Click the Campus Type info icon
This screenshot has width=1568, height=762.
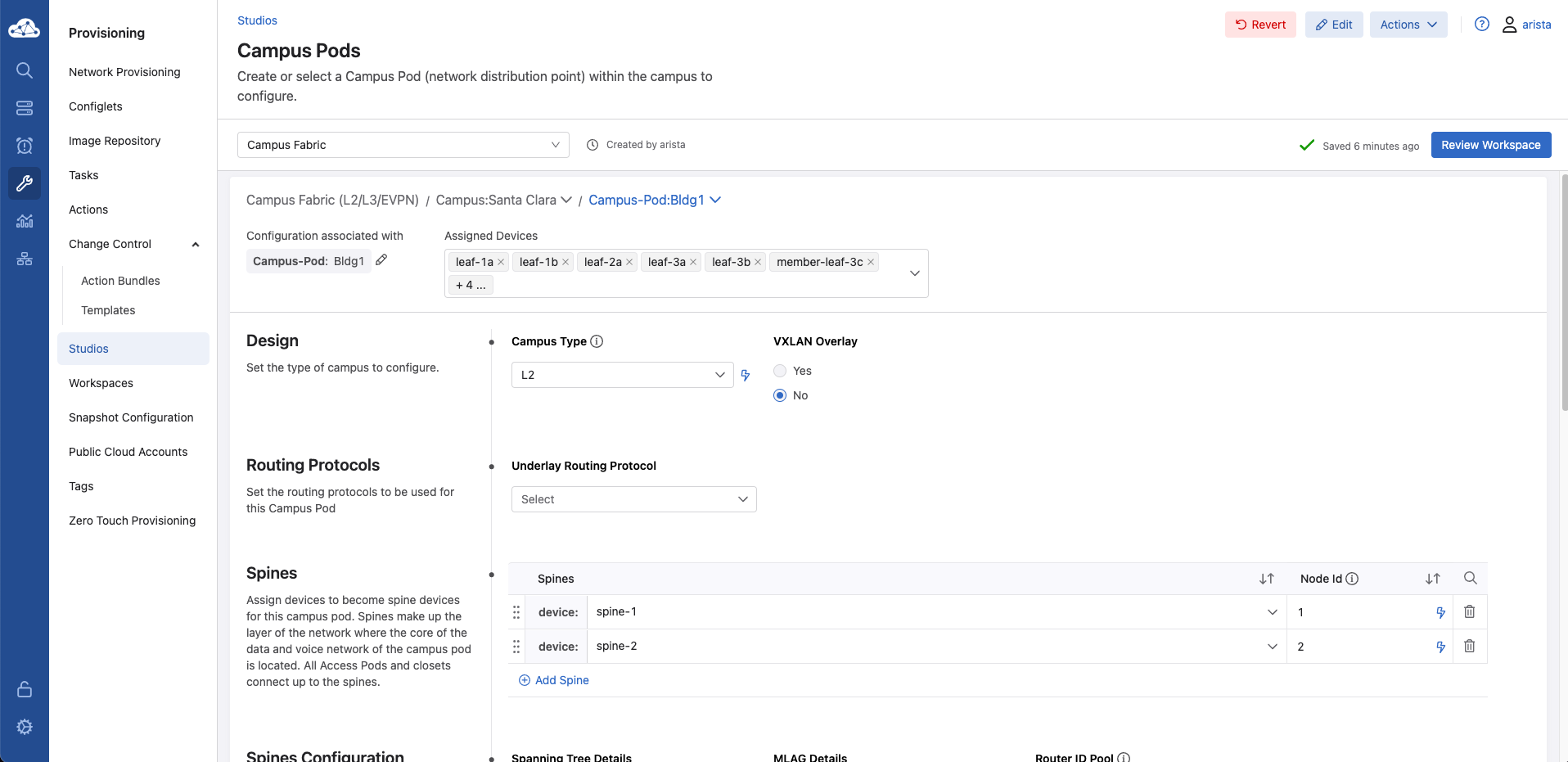597,341
